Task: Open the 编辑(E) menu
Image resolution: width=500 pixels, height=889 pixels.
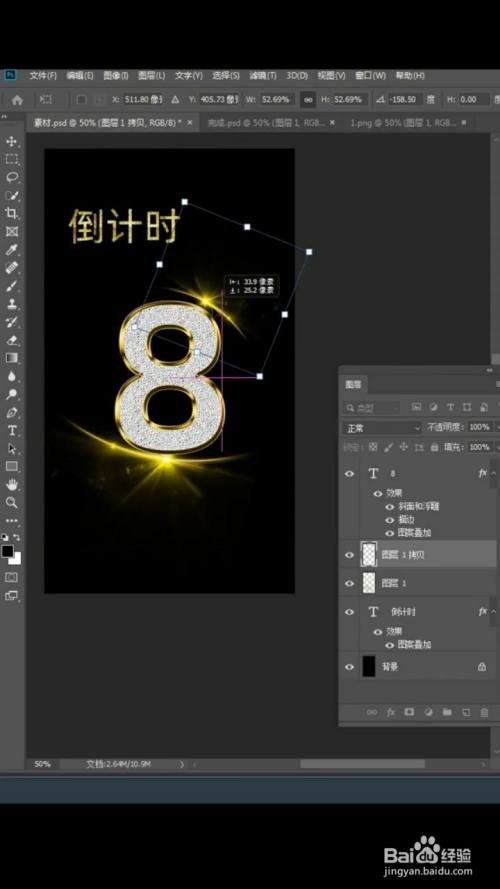Action: click(79, 75)
